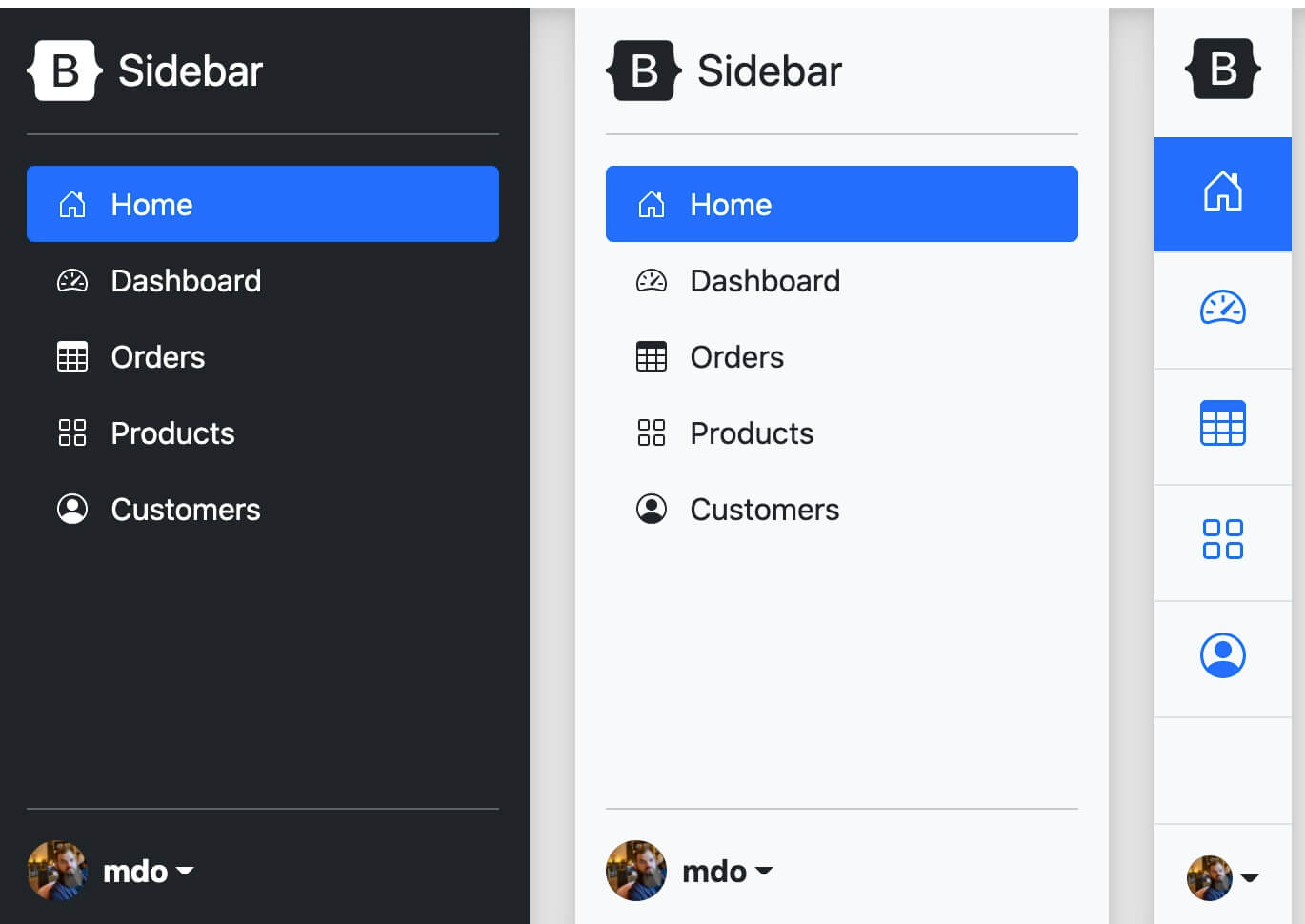Click the Bootstrap logo in the light sidebar

[644, 70]
